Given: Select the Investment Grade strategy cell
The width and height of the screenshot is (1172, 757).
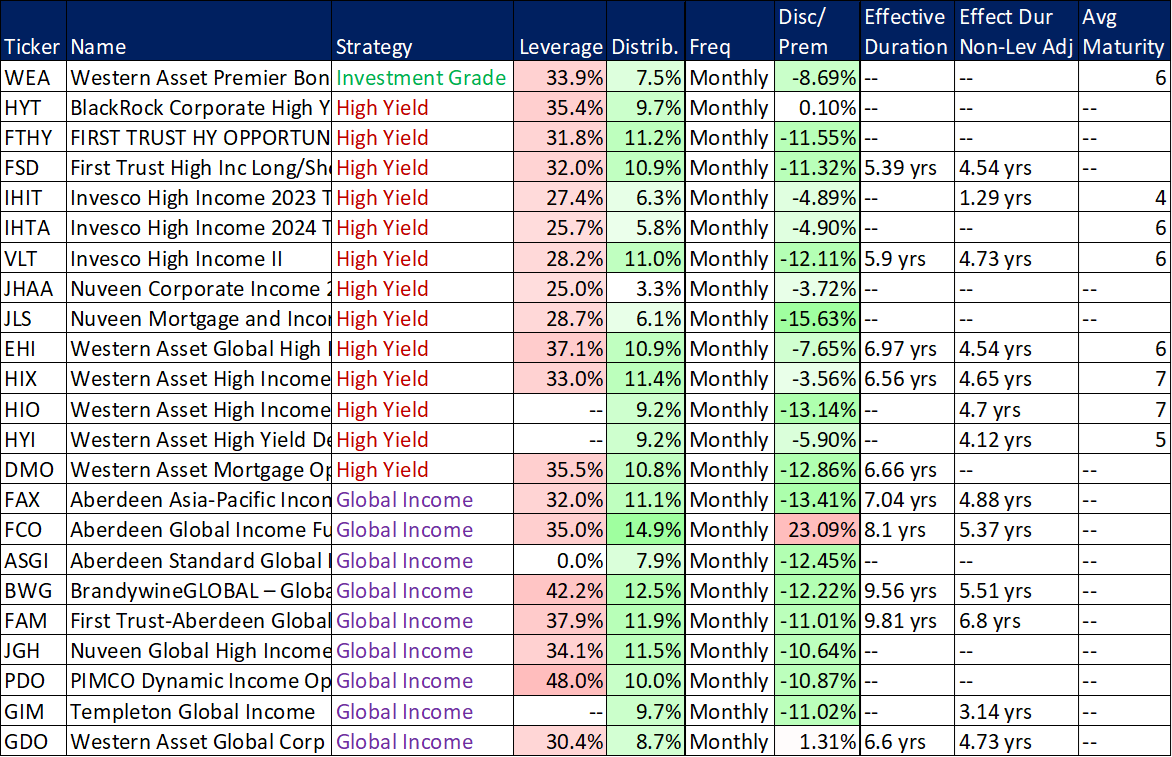Looking at the screenshot, I should [x=422, y=77].
